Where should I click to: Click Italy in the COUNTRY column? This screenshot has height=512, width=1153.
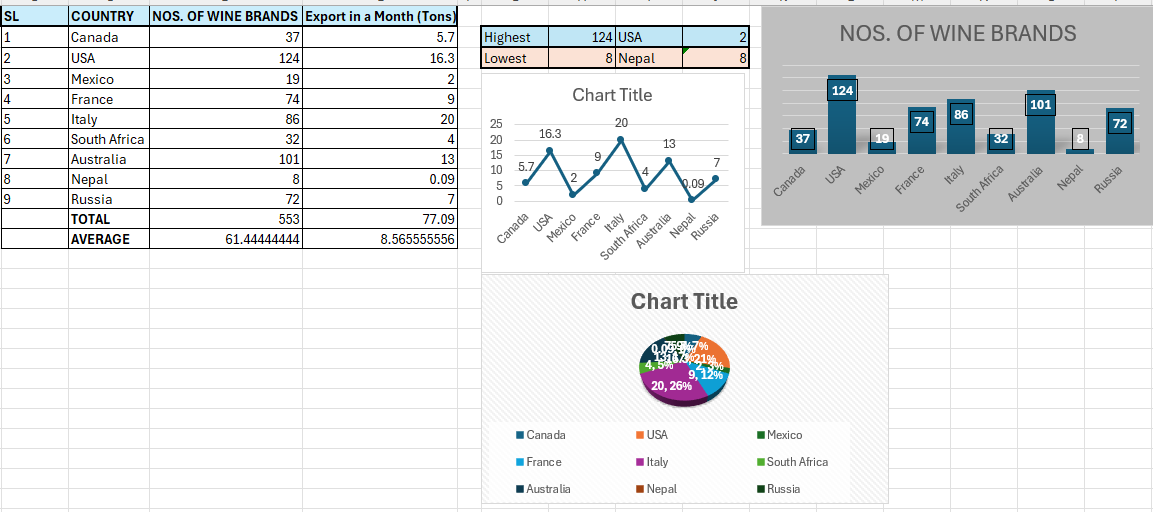(x=109, y=119)
